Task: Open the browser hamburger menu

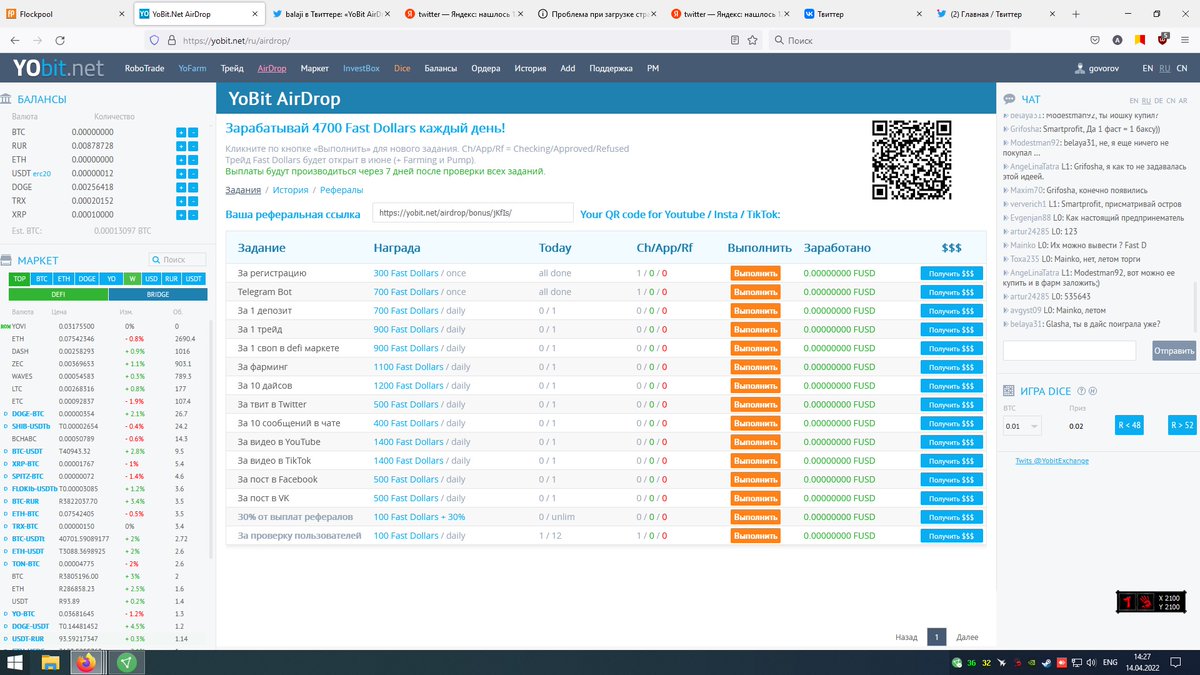Action: click(1185, 40)
